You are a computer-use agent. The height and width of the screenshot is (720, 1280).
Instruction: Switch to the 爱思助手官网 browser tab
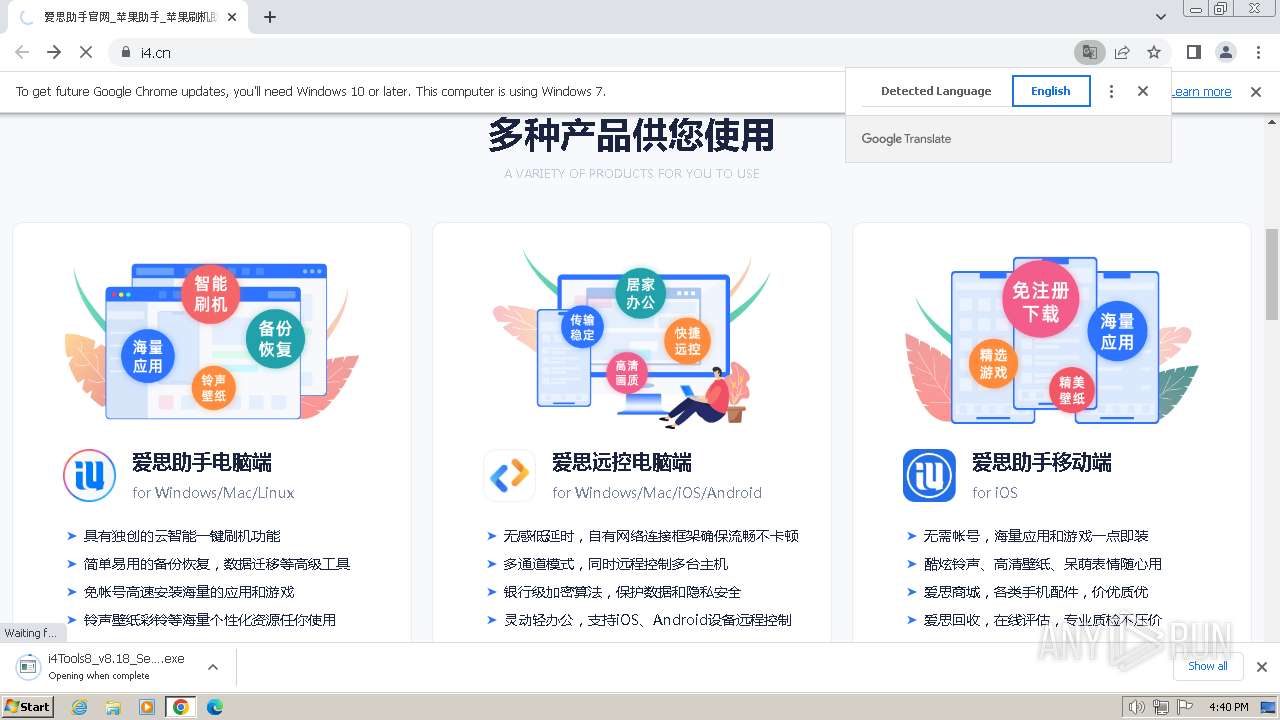(130, 17)
